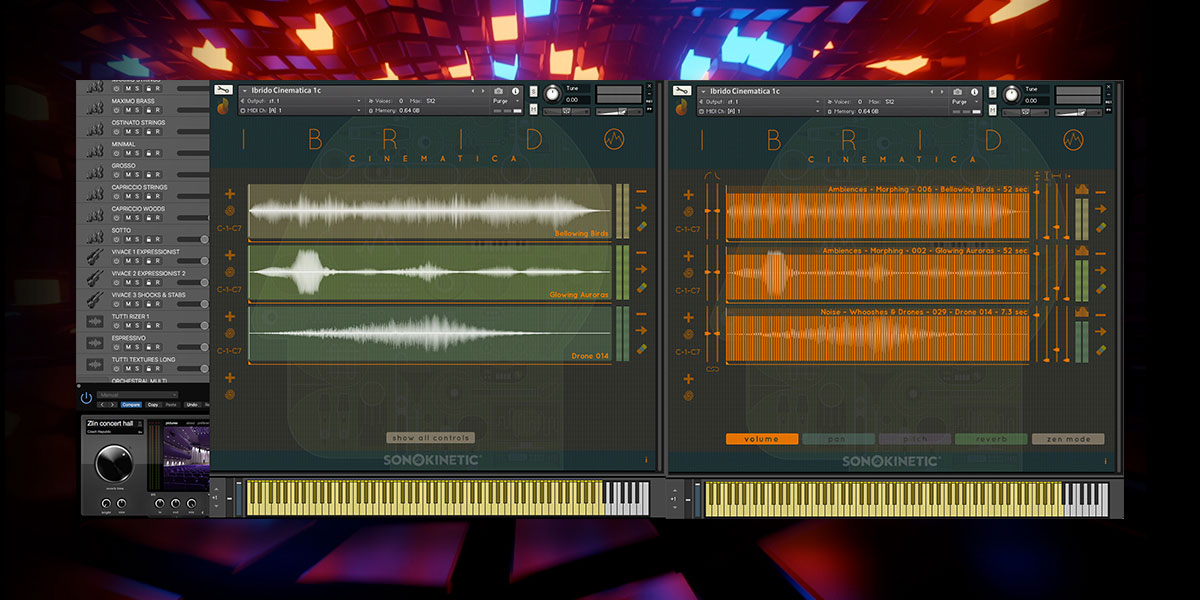Click the Tune knob in right instrument

tap(1010, 94)
